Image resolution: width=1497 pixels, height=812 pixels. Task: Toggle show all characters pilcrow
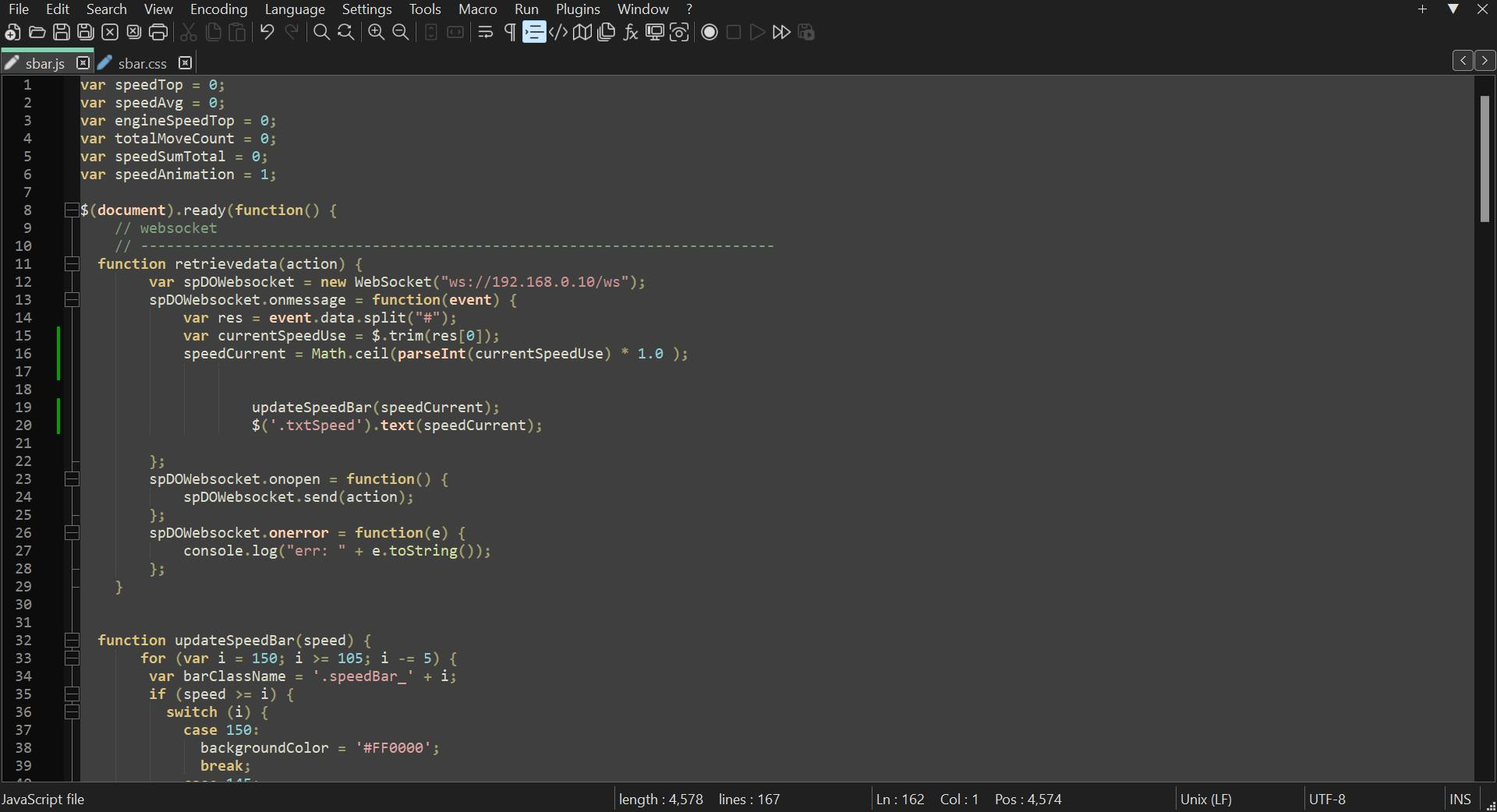pyautogui.click(x=510, y=32)
